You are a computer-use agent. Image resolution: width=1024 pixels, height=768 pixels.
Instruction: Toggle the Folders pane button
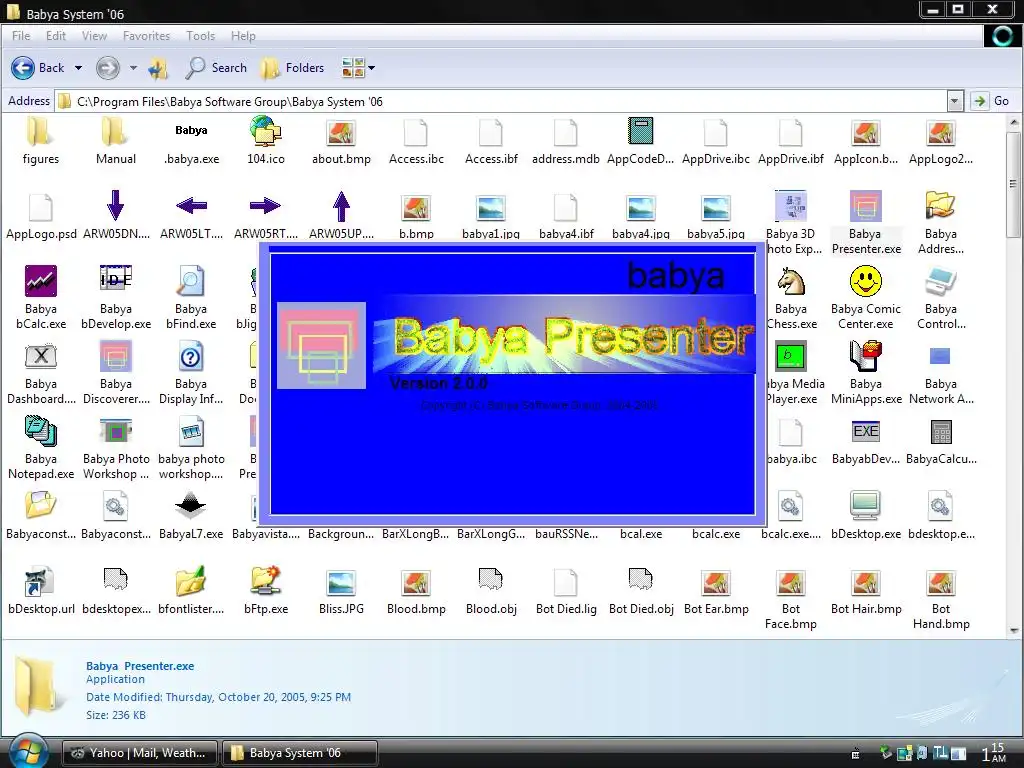(x=292, y=68)
